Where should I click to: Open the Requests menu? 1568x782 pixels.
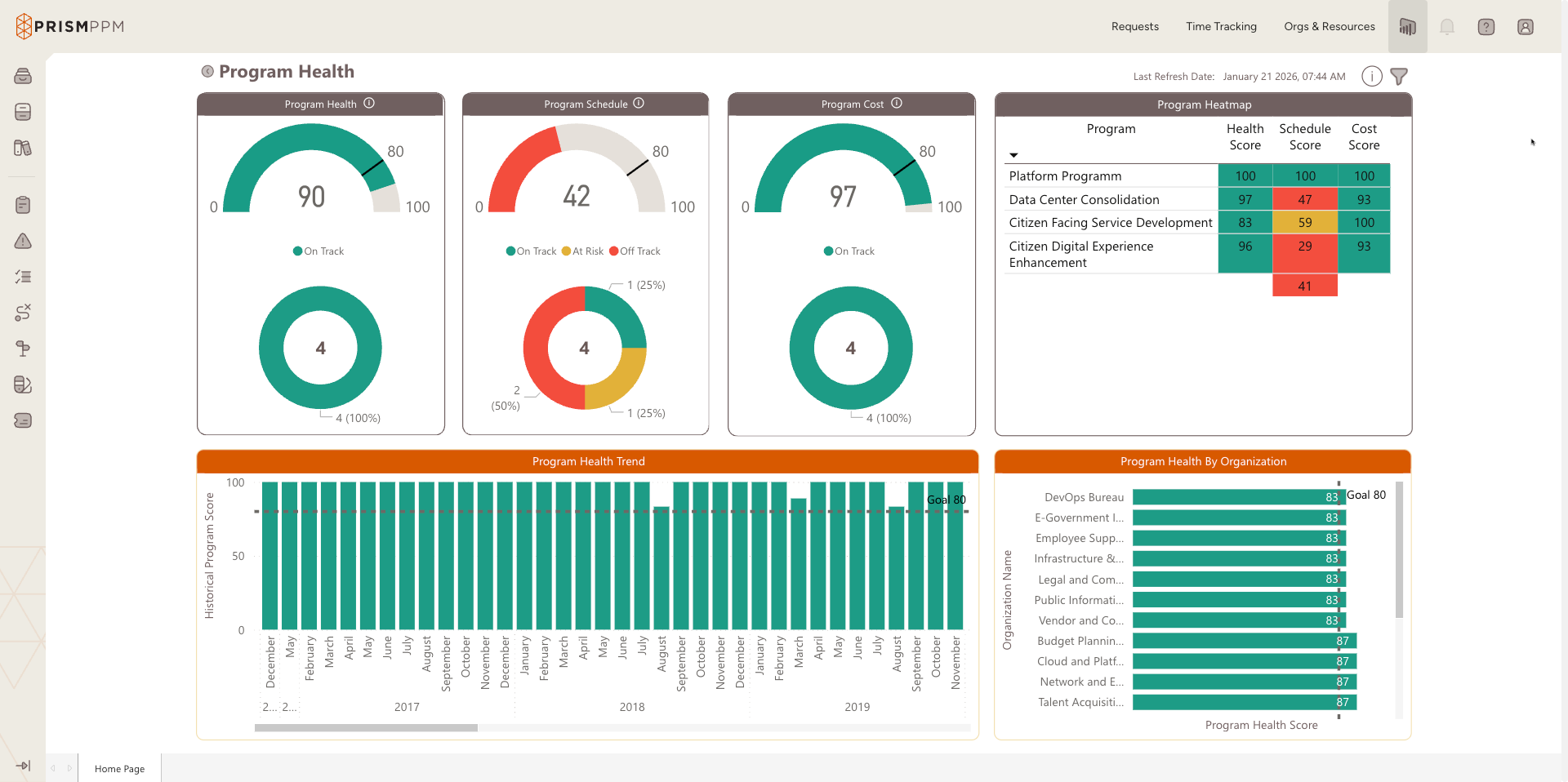click(x=1134, y=26)
